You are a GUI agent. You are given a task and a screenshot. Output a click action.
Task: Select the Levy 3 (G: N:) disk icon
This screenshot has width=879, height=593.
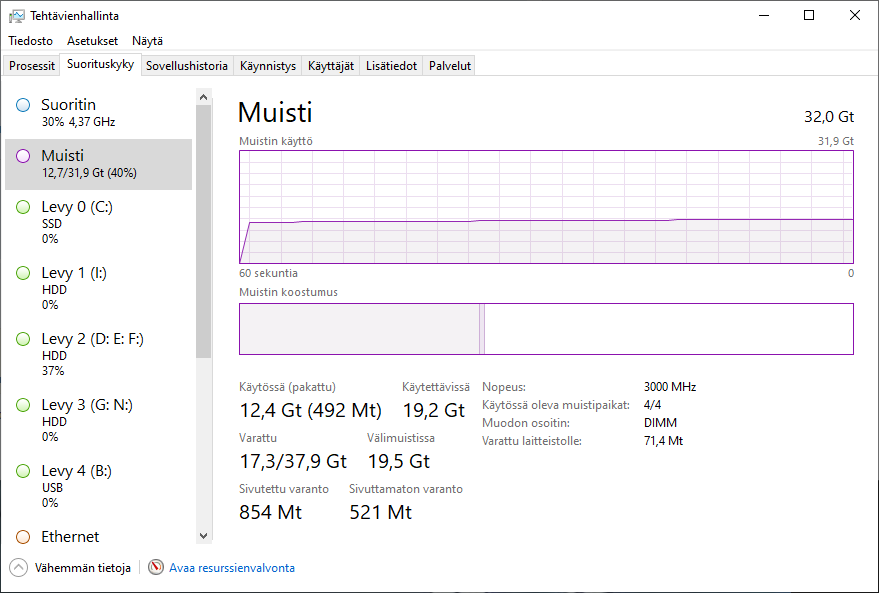click(23, 405)
